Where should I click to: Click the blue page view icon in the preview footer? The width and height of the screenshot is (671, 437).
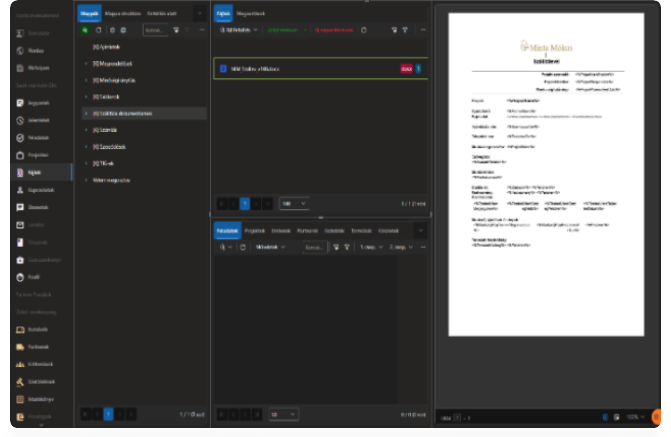(605, 417)
